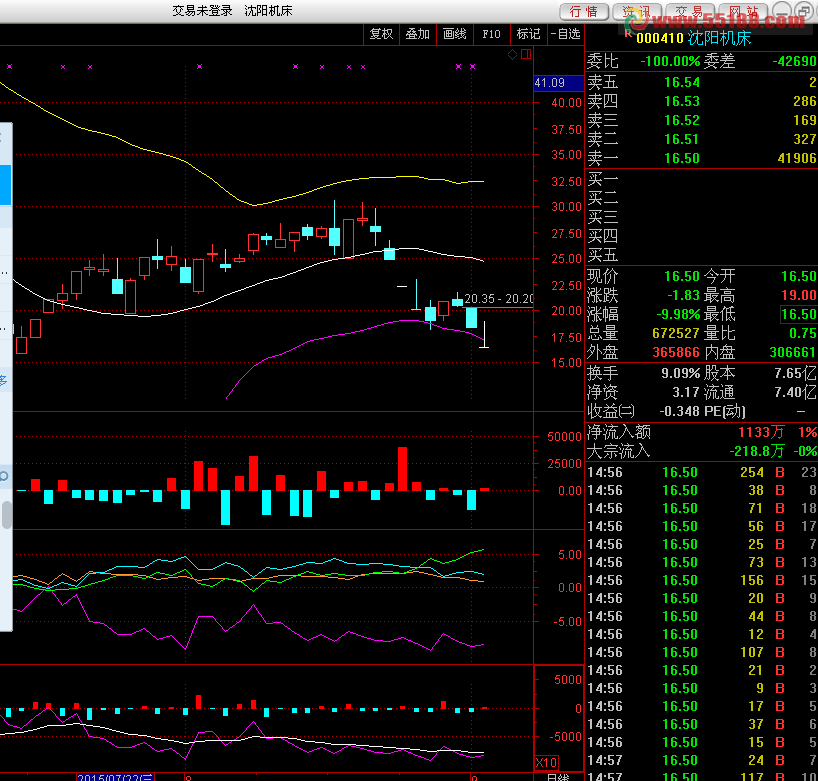Click the boxed 最低 16.50 value
818x781 pixels.
(799, 314)
